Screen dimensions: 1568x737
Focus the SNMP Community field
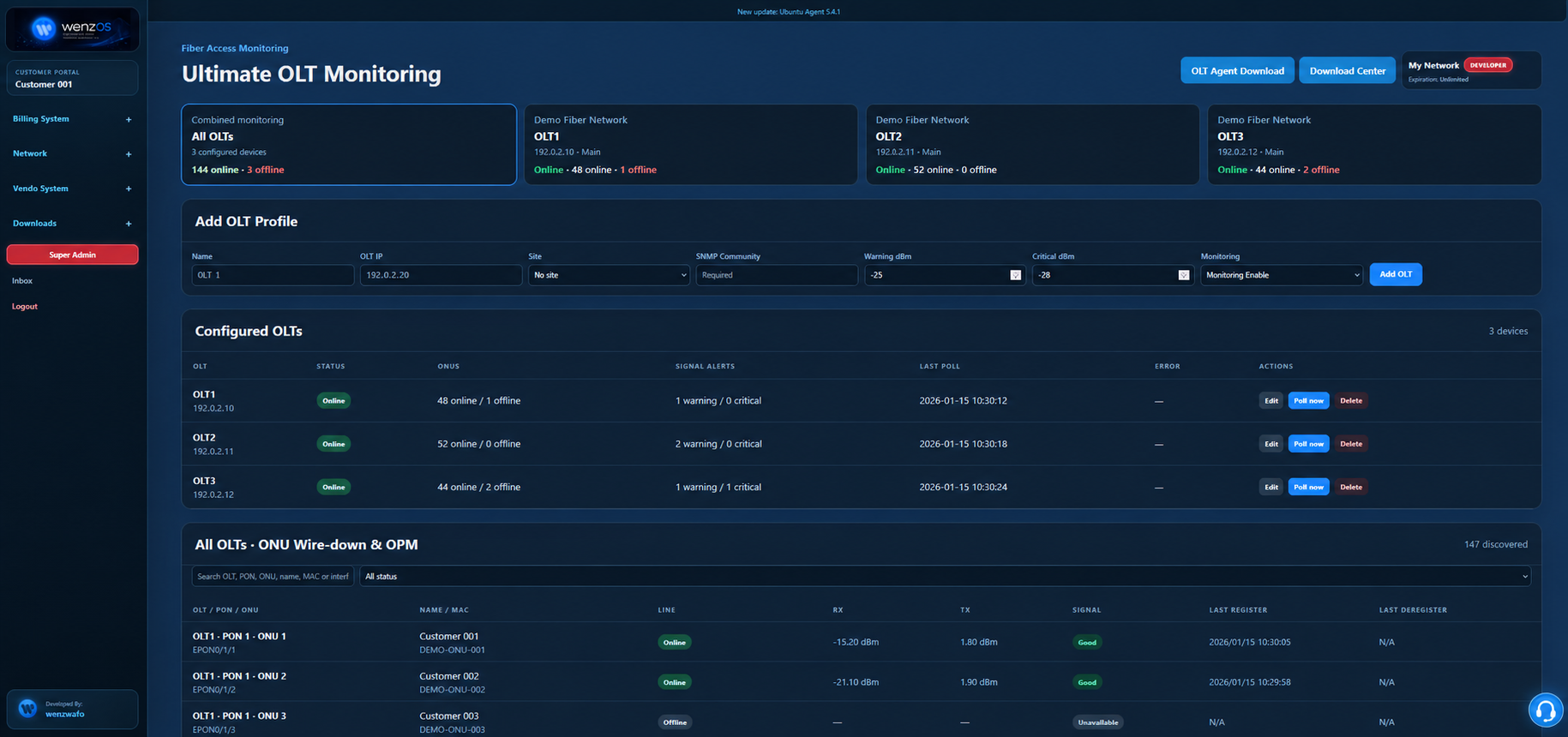(x=777, y=275)
